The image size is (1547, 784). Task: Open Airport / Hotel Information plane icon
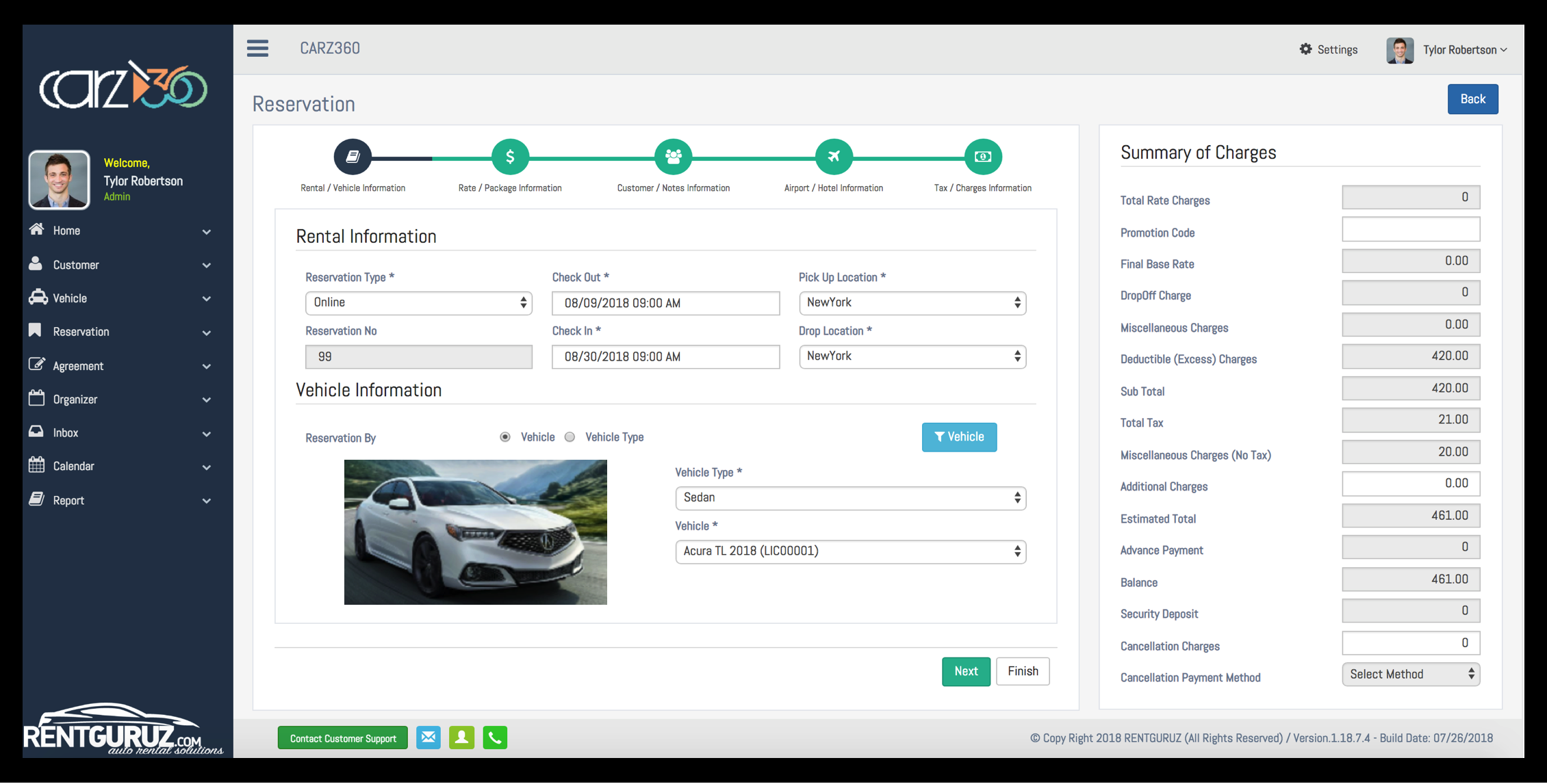[833, 157]
